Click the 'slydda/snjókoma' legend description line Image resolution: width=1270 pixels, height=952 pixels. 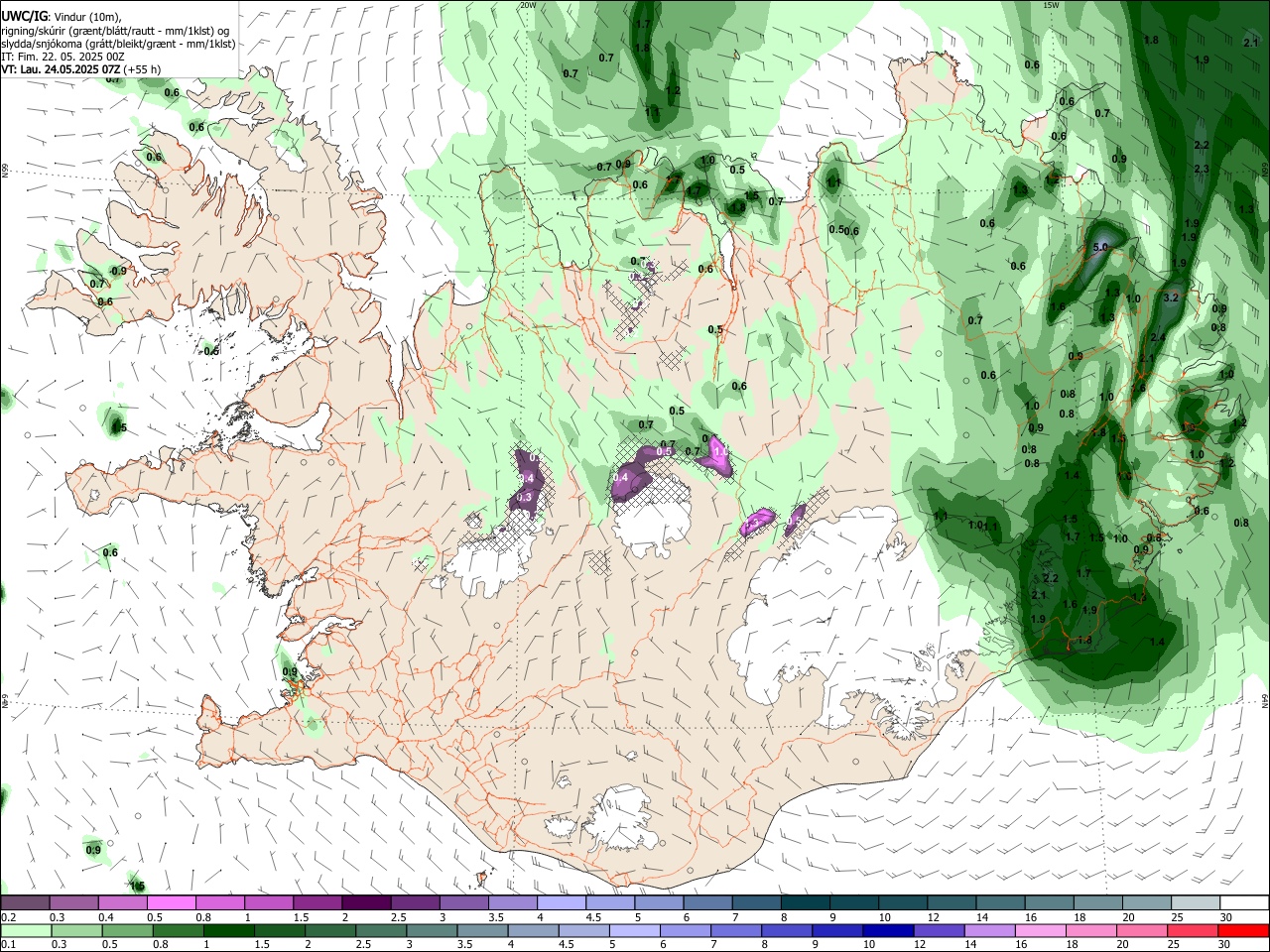[x=118, y=44]
